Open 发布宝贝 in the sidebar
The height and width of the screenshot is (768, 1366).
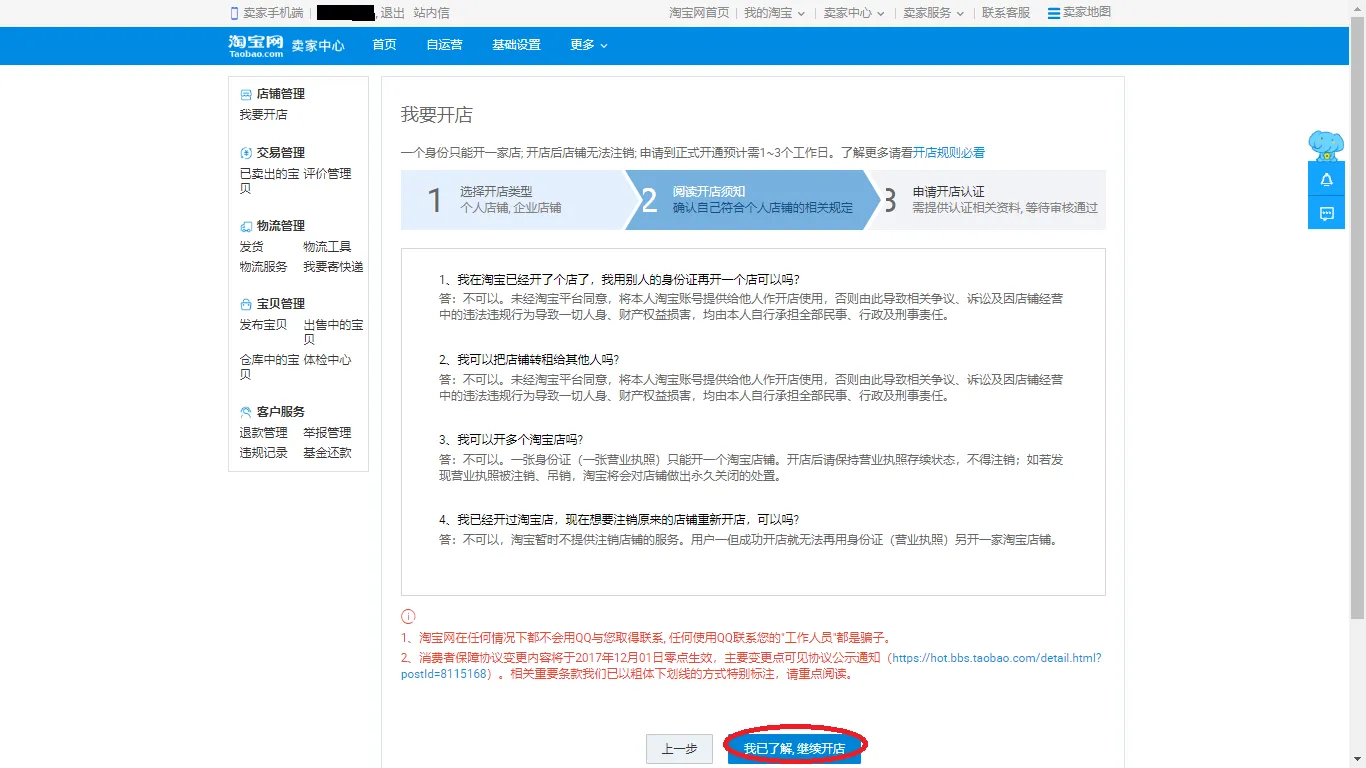click(263, 325)
